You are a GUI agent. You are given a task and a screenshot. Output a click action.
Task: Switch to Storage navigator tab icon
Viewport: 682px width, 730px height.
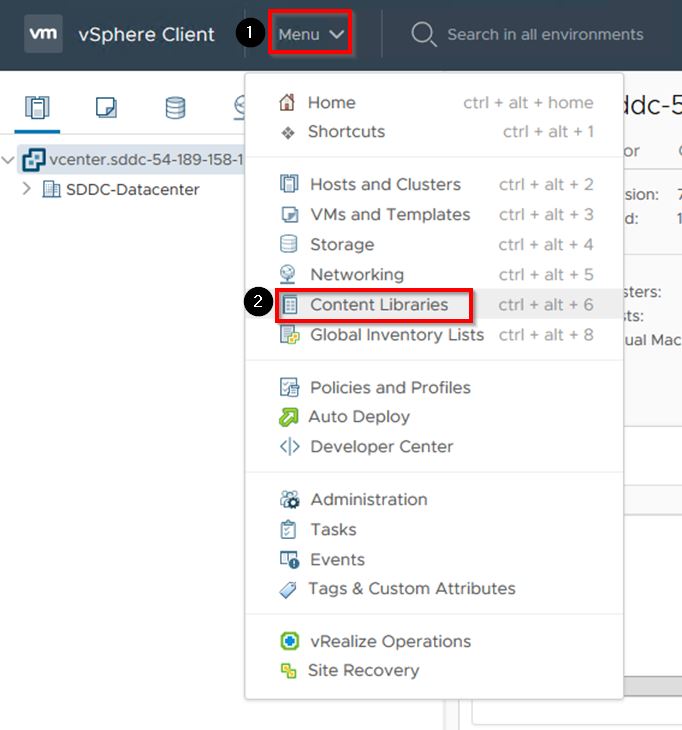(175, 108)
